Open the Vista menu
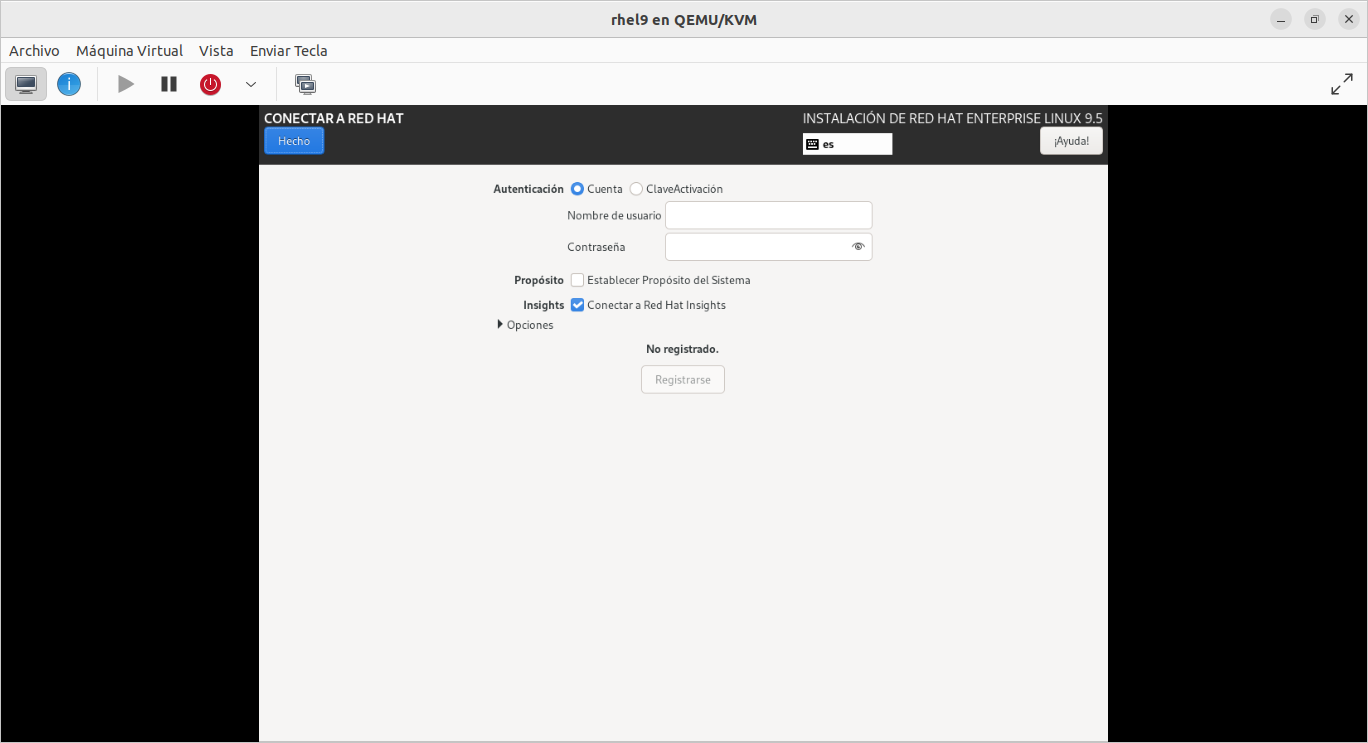 click(216, 51)
